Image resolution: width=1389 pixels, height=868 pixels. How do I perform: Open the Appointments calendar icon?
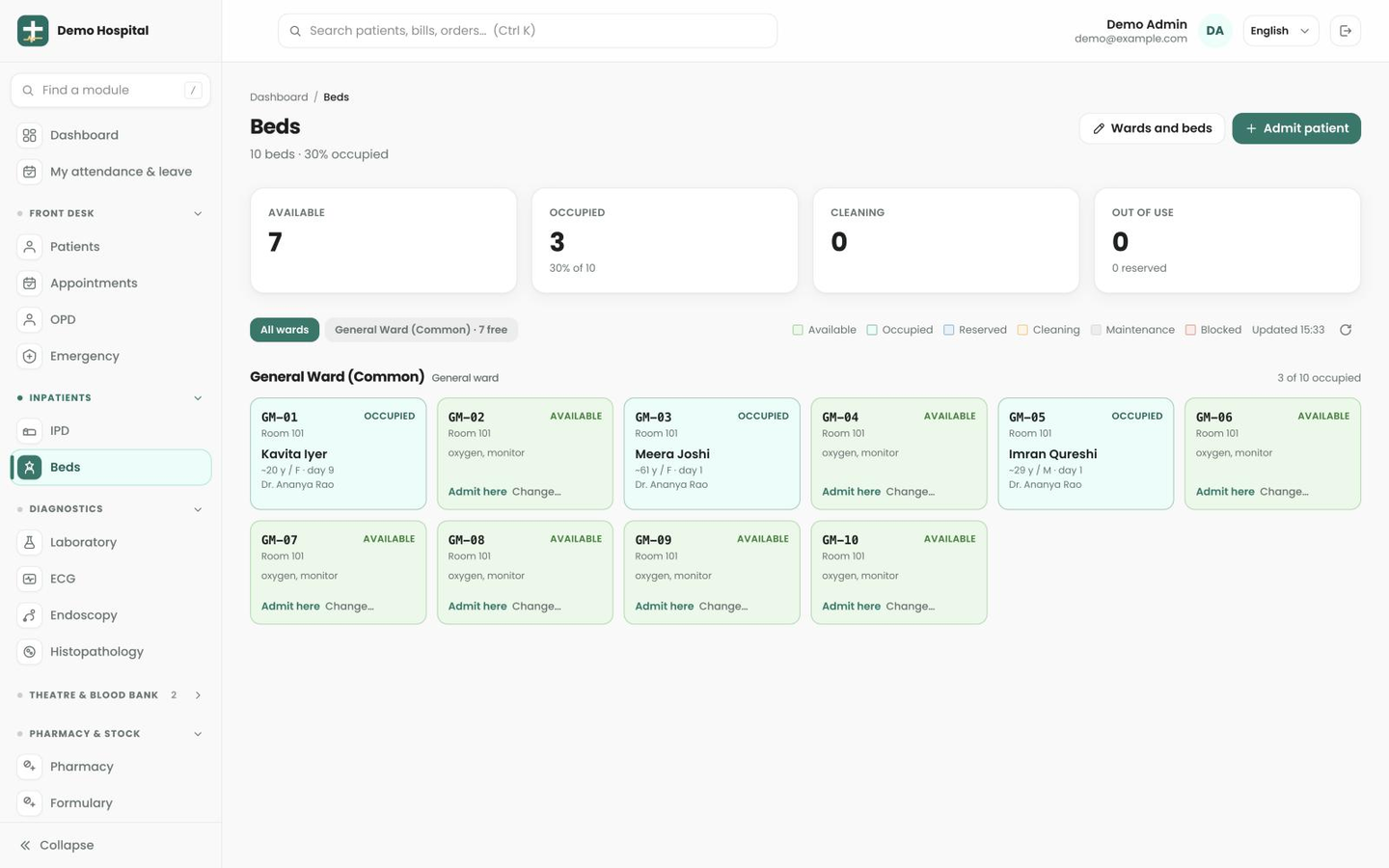30,284
